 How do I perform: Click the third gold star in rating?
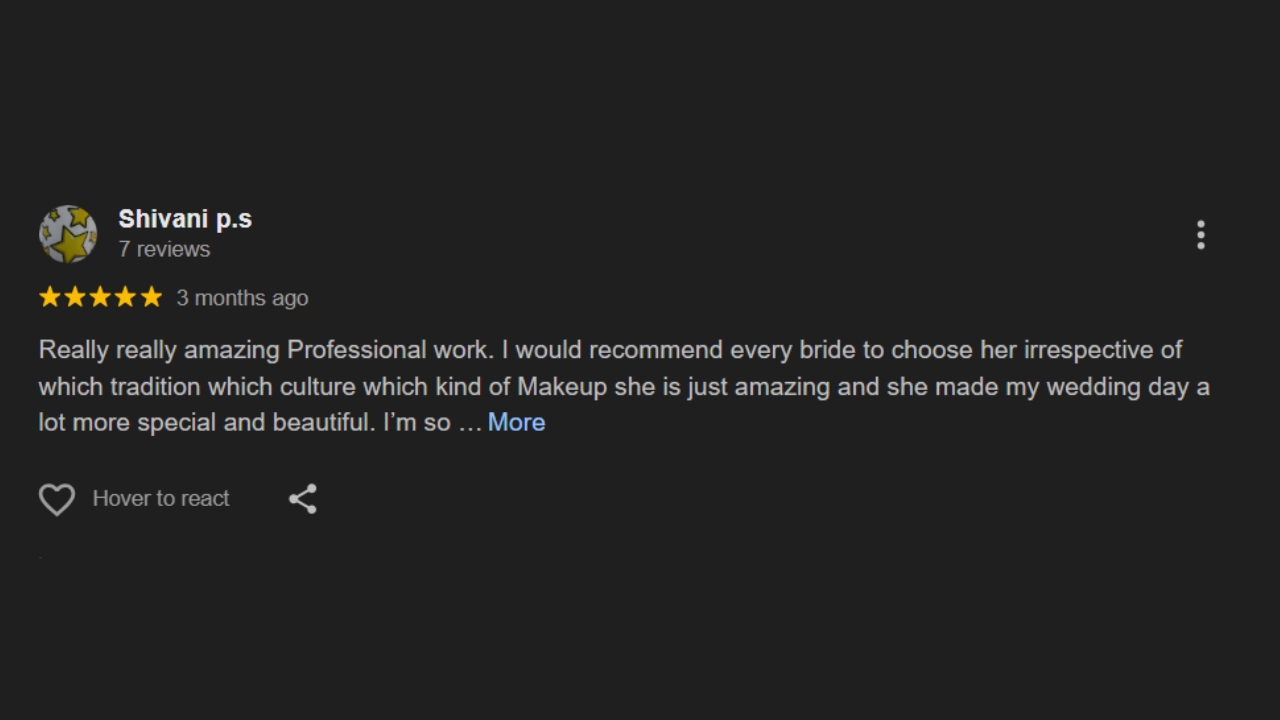pos(100,297)
